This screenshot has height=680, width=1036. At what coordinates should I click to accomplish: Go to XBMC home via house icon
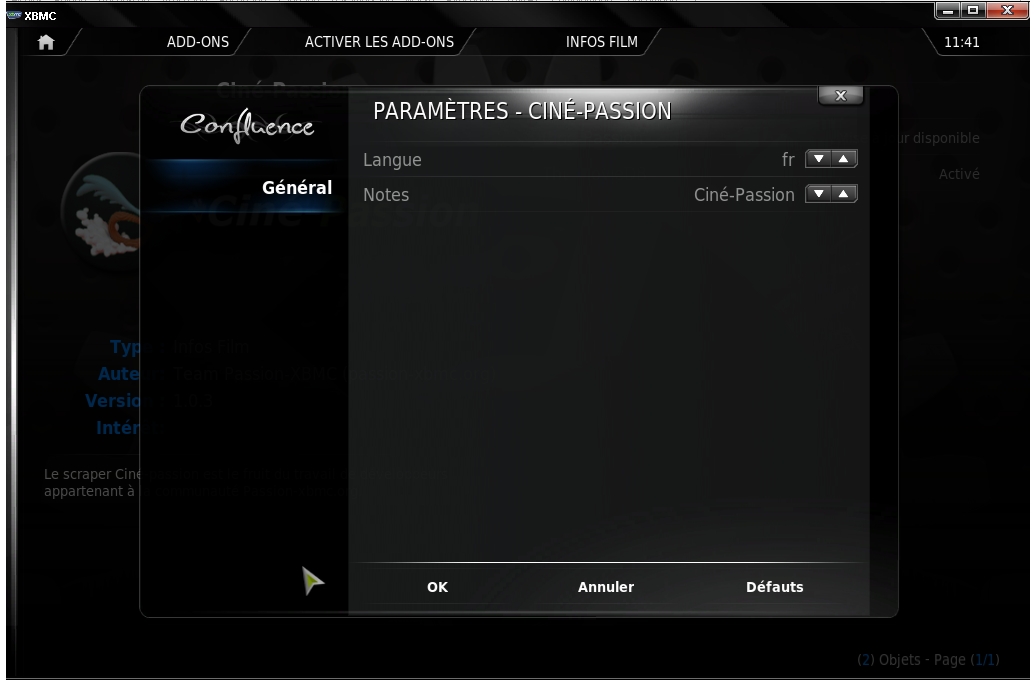click(x=46, y=42)
